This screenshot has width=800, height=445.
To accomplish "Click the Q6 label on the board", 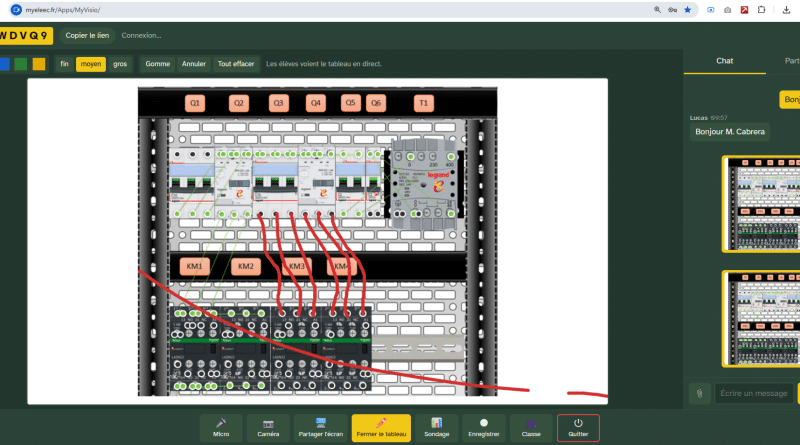I will tap(376, 103).
